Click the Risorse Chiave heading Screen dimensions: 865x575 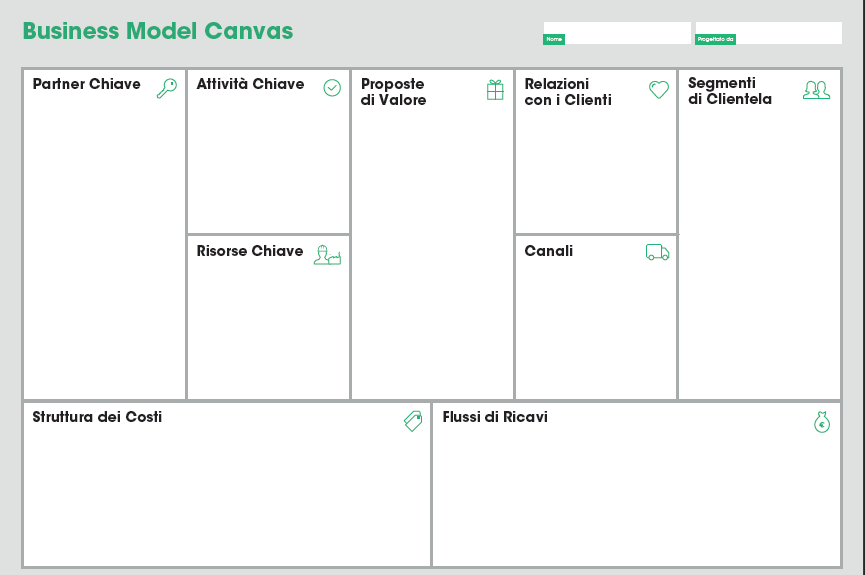[x=250, y=251]
